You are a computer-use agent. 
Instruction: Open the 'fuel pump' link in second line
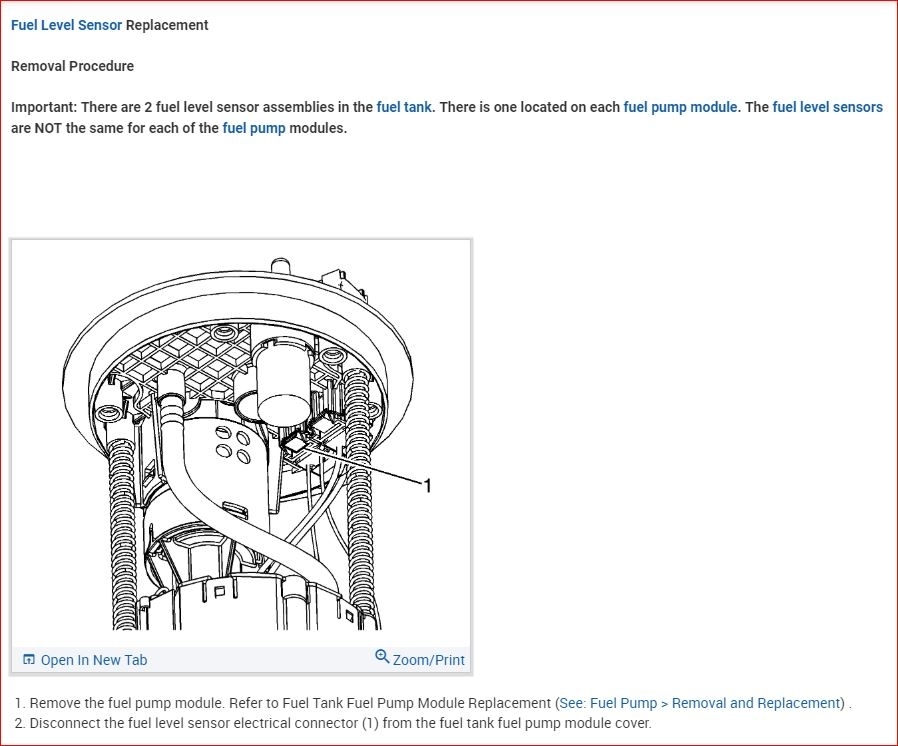pyautogui.click(x=254, y=128)
